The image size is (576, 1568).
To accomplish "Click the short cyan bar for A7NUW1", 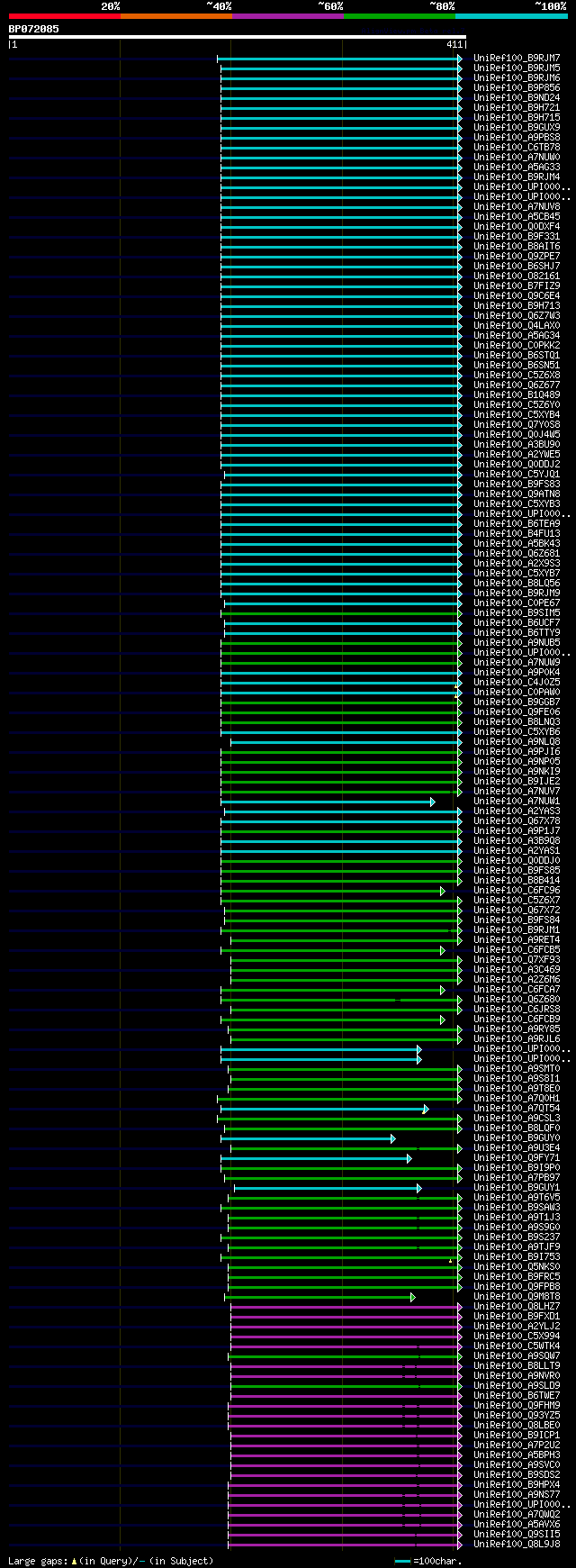I will point(328,802).
